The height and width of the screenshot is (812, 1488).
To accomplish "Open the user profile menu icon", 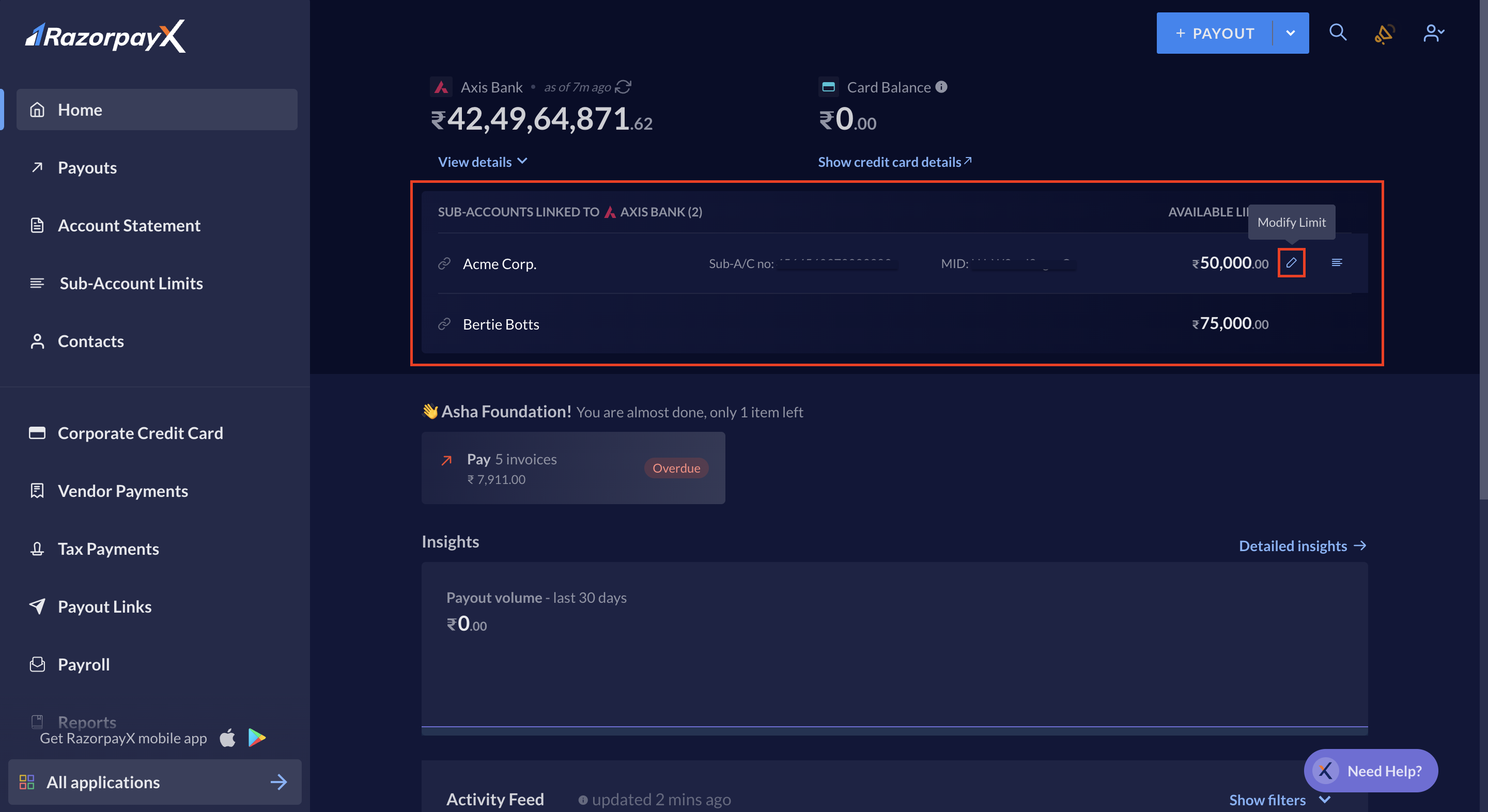I will (1433, 33).
